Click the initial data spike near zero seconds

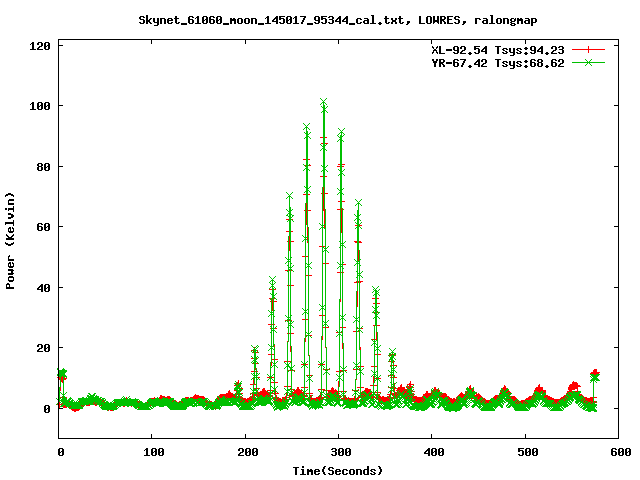click(x=62, y=374)
